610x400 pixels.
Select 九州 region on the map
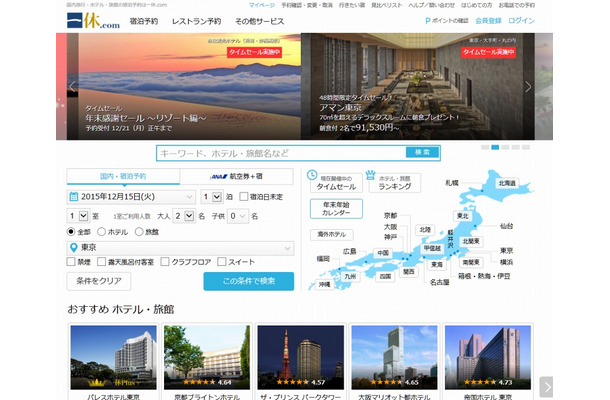click(350, 277)
